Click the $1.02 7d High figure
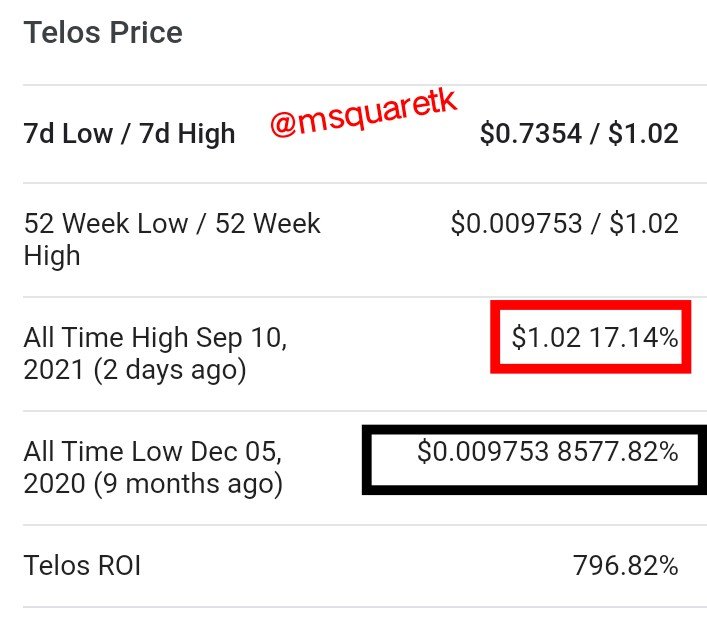The height and width of the screenshot is (630, 707). click(x=643, y=134)
